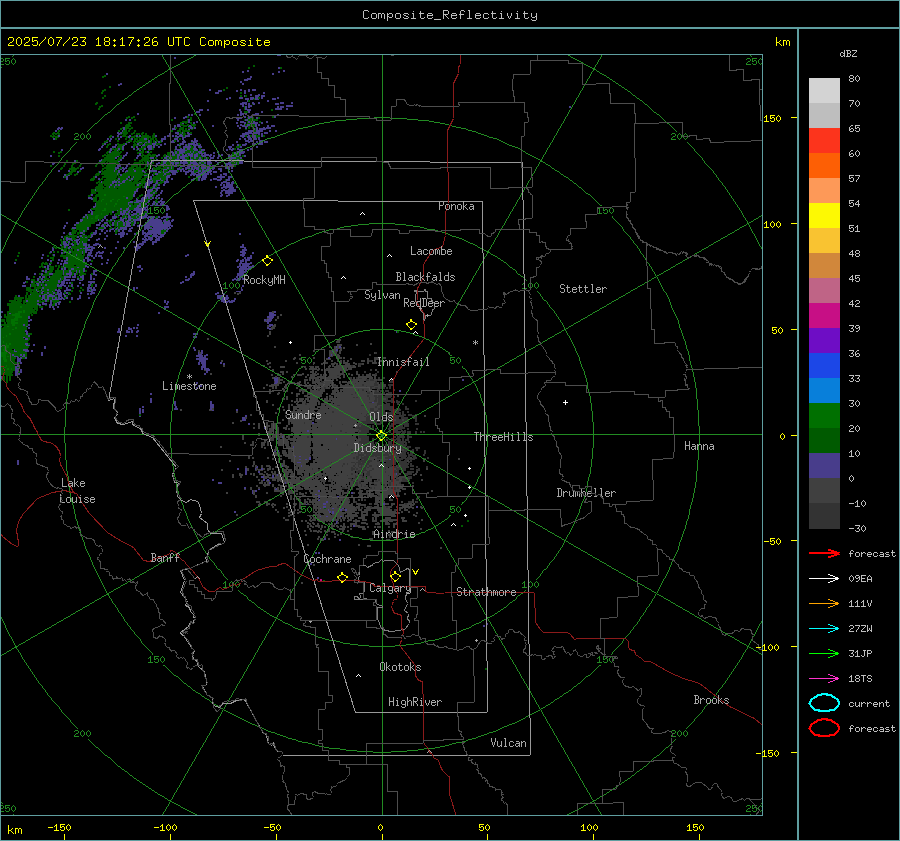Click the Brooks label
The height and width of the screenshot is (841, 900).
(x=711, y=700)
